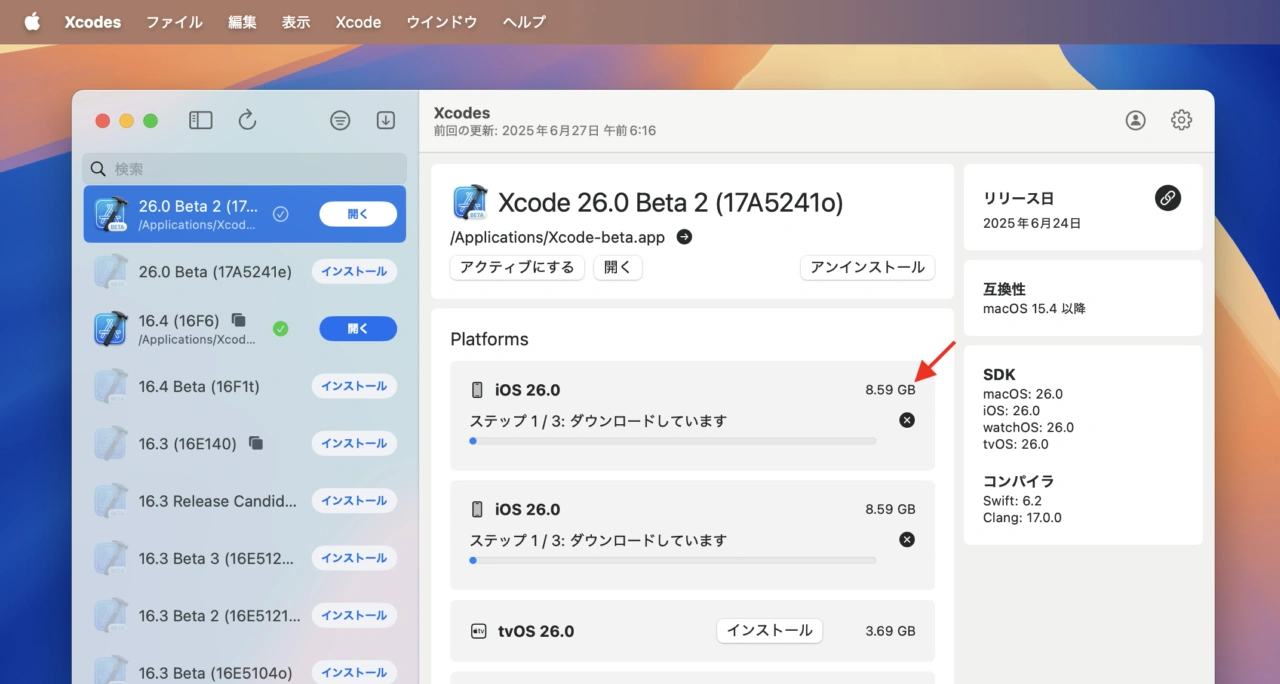
Task: Open the ウインドウ menu
Action: [441, 22]
